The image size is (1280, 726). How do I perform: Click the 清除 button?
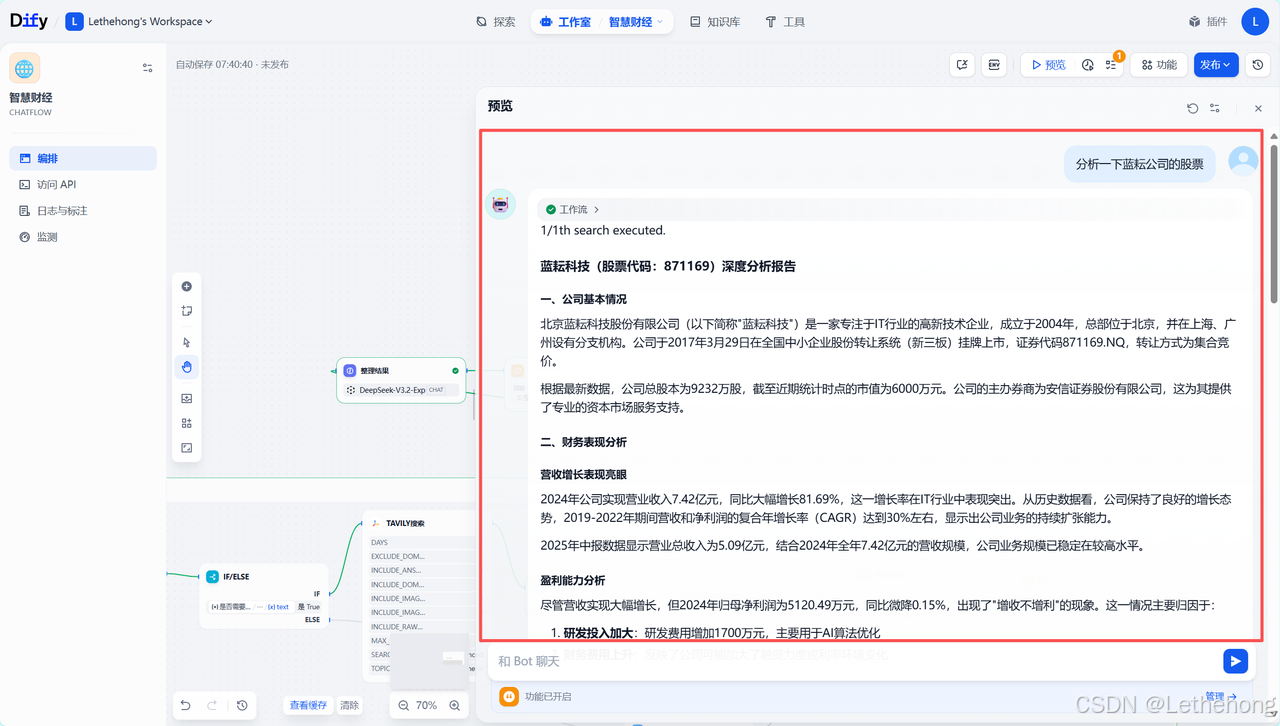pos(349,705)
